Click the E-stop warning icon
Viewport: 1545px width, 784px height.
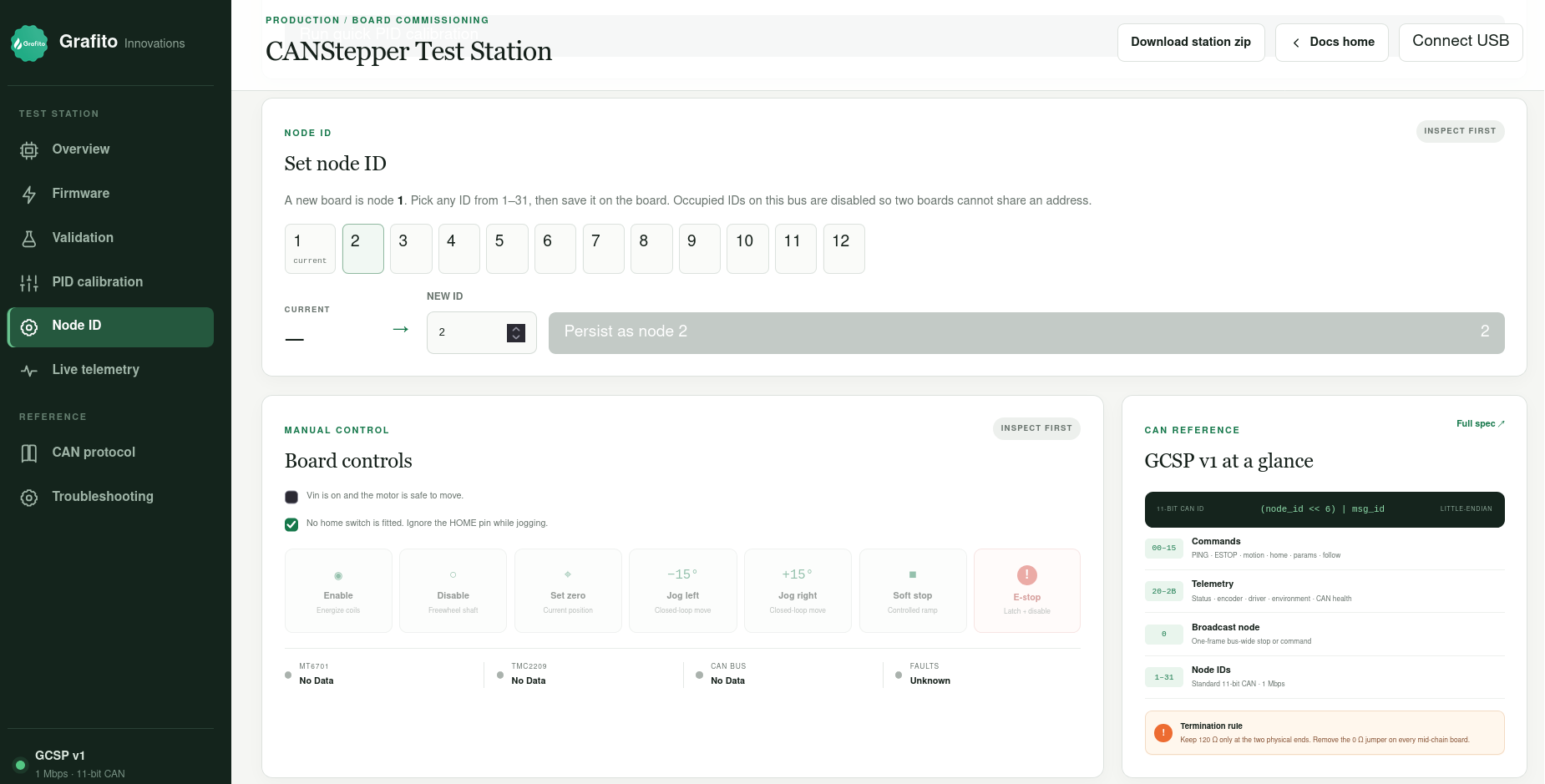coord(1027,575)
